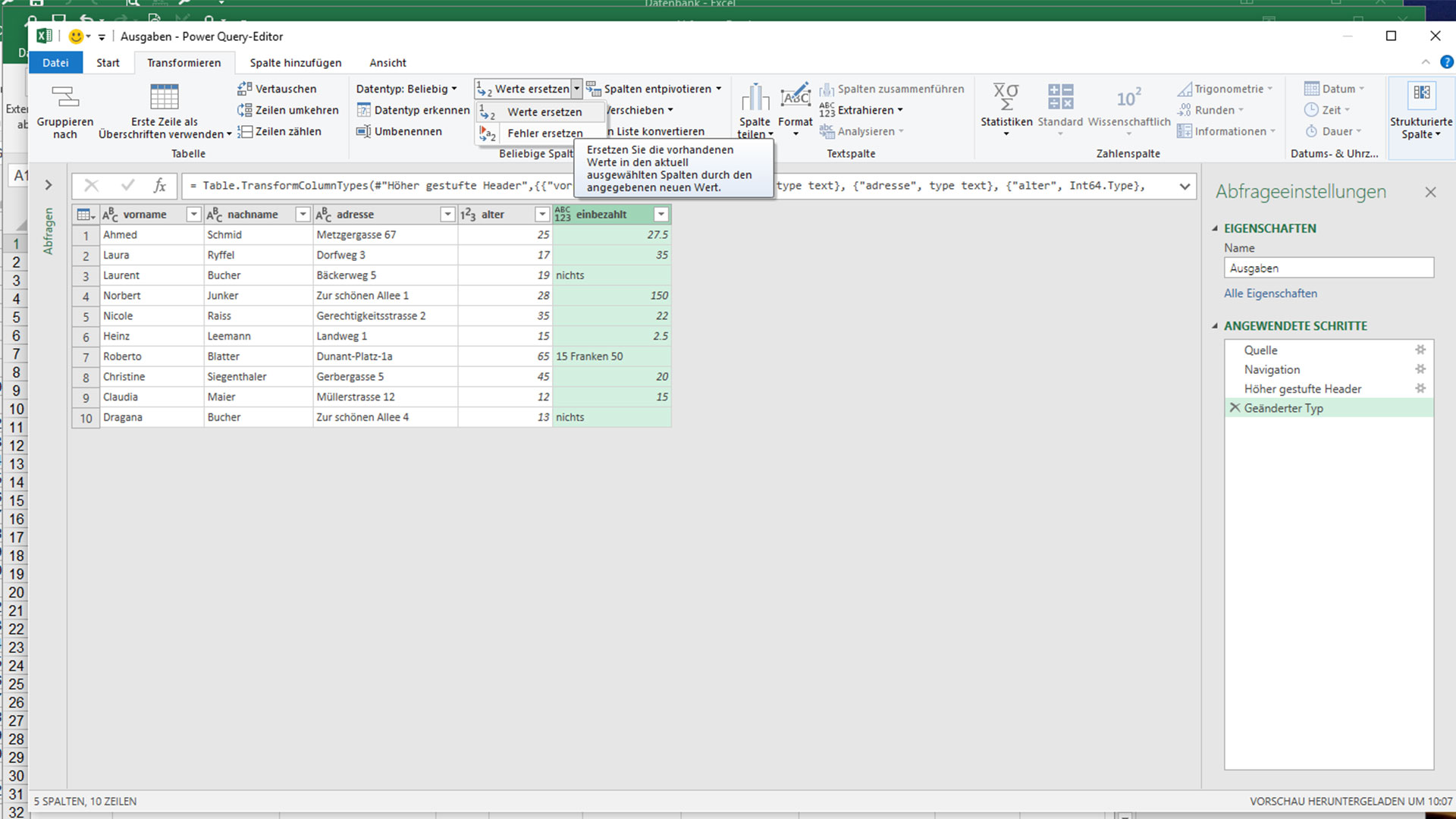The image size is (1456, 819).
Task: Expand the formula bar with the chevron
Action: 1184,185
